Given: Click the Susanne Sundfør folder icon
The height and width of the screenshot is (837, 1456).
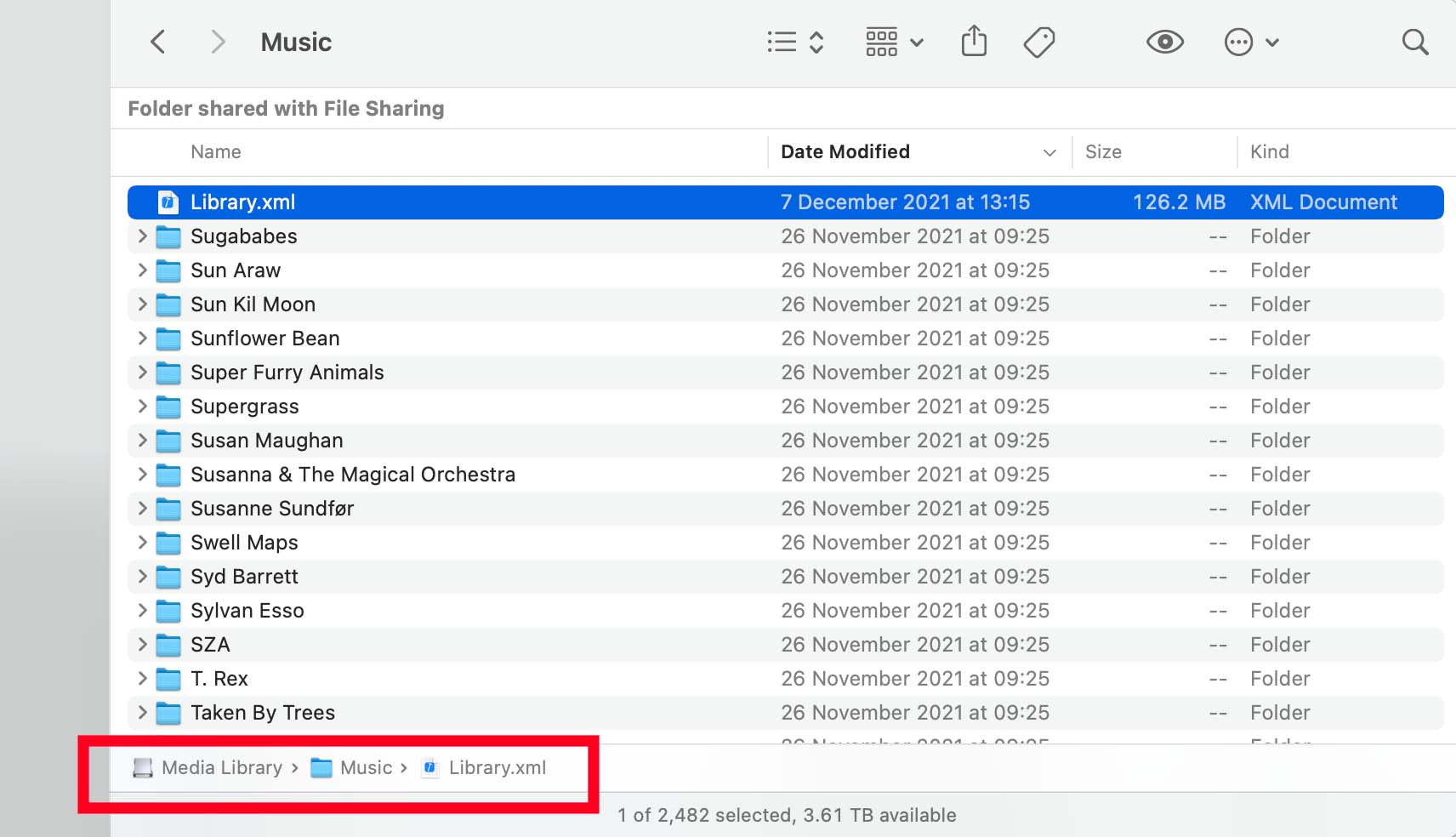Looking at the screenshot, I should pos(168,509).
